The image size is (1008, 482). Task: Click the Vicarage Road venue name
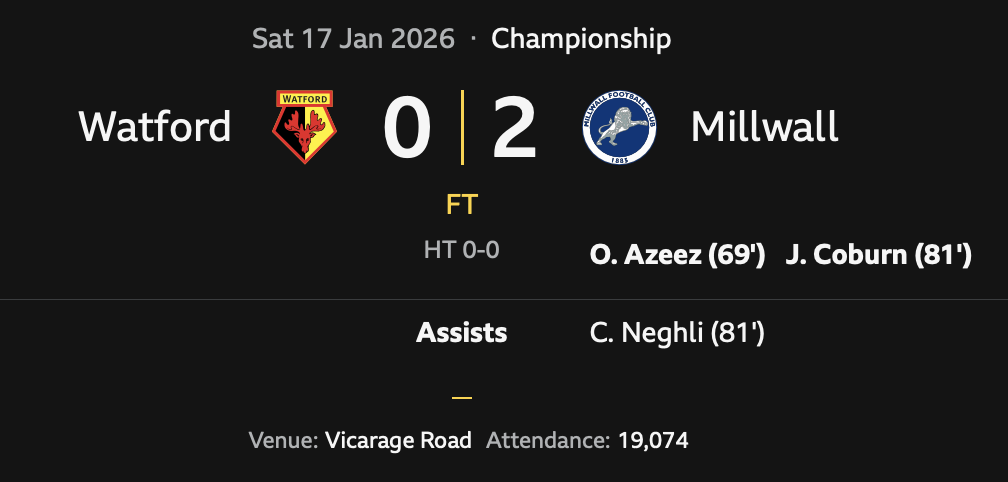tap(398, 440)
